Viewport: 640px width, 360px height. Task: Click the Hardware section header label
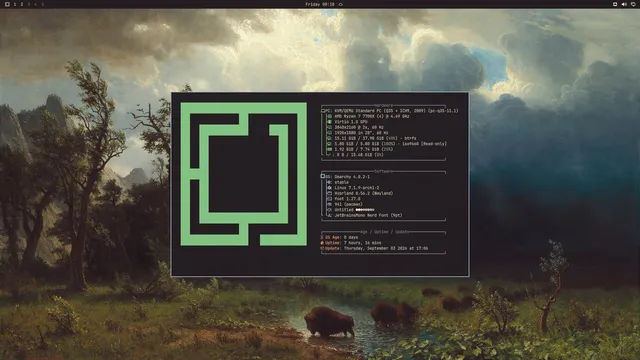(383, 105)
